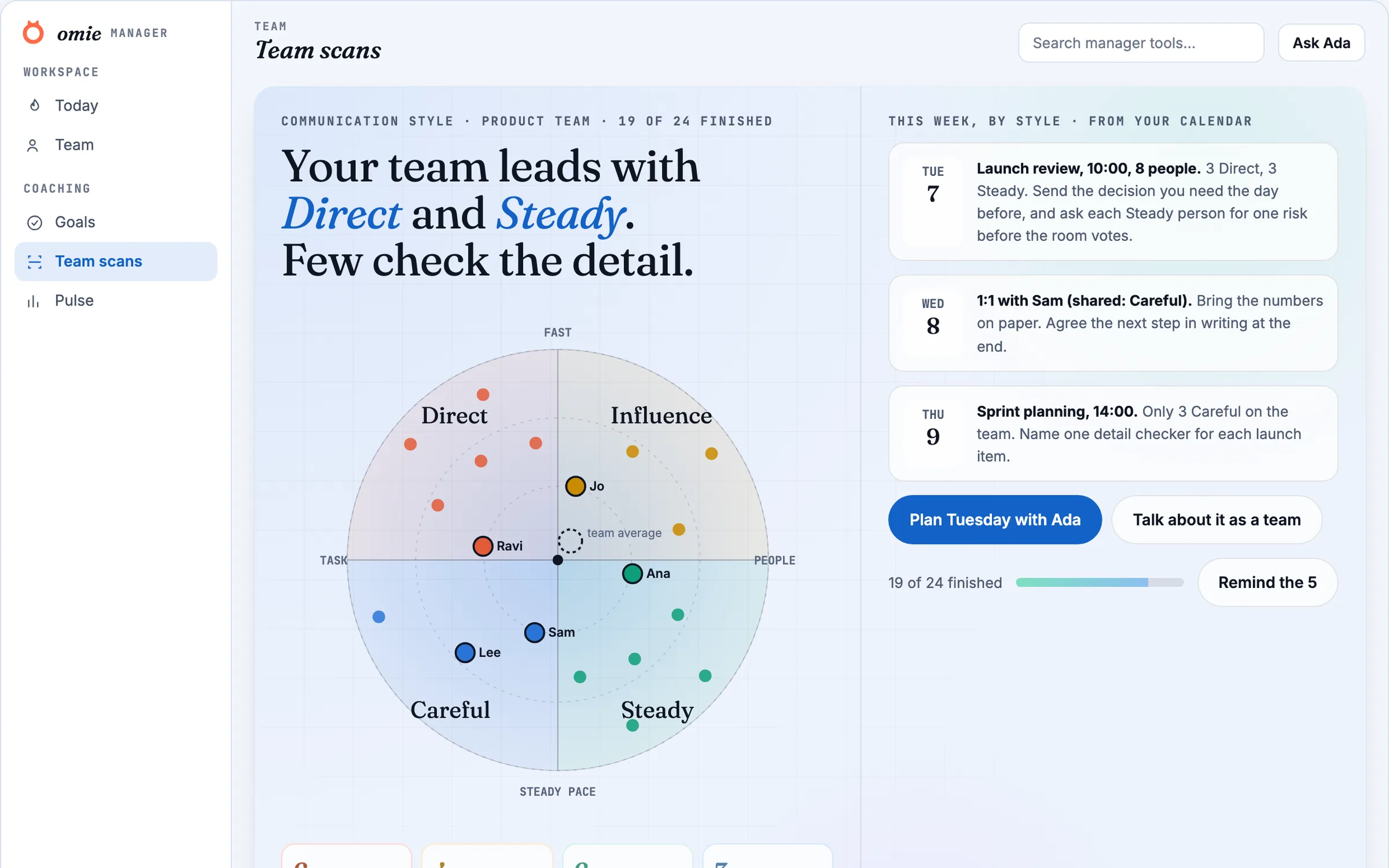Click the '19 of 24 finished' status text
This screenshot has height=868, width=1389.
(945, 583)
